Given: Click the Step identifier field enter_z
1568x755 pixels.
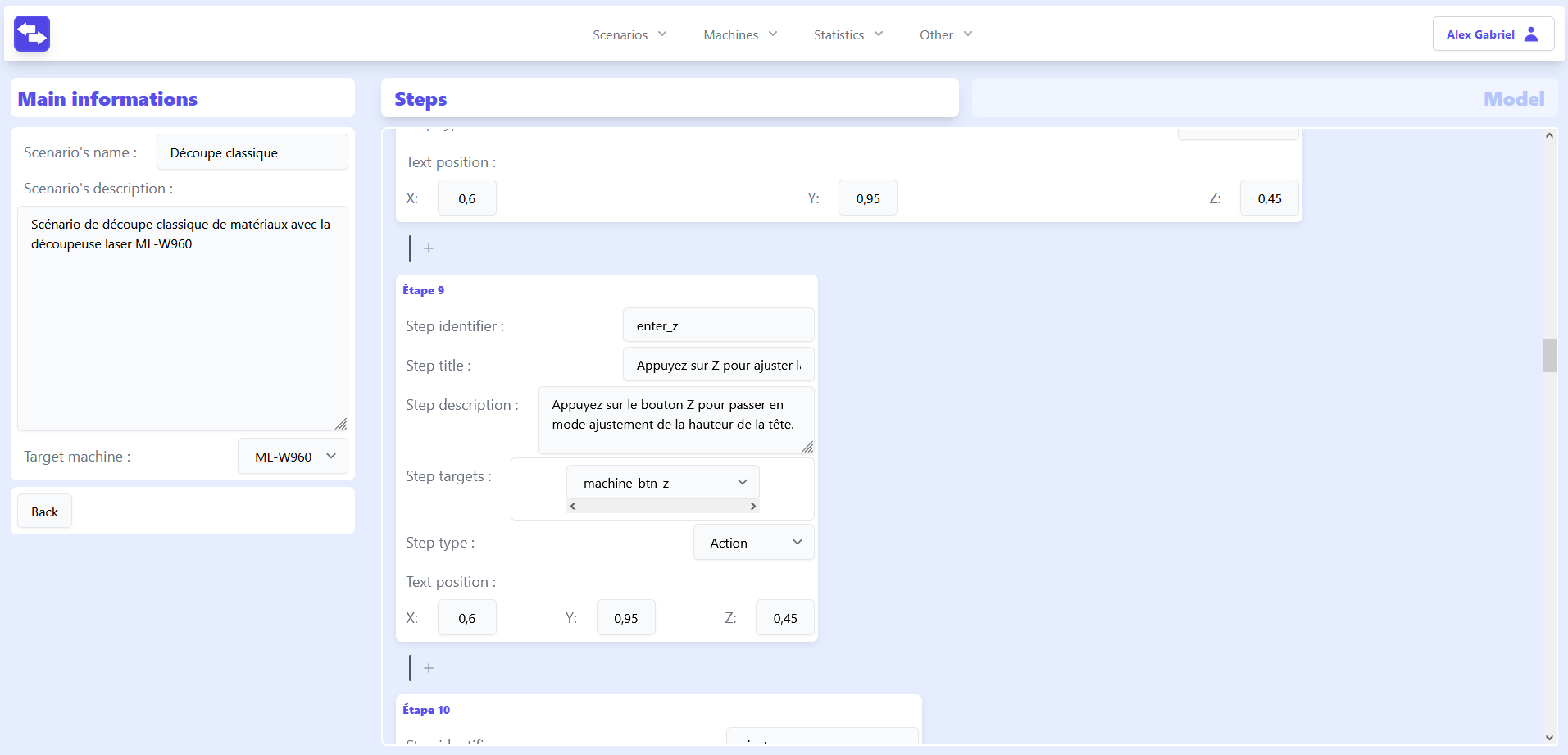Looking at the screenshot, I should click(x=718, y=325).
